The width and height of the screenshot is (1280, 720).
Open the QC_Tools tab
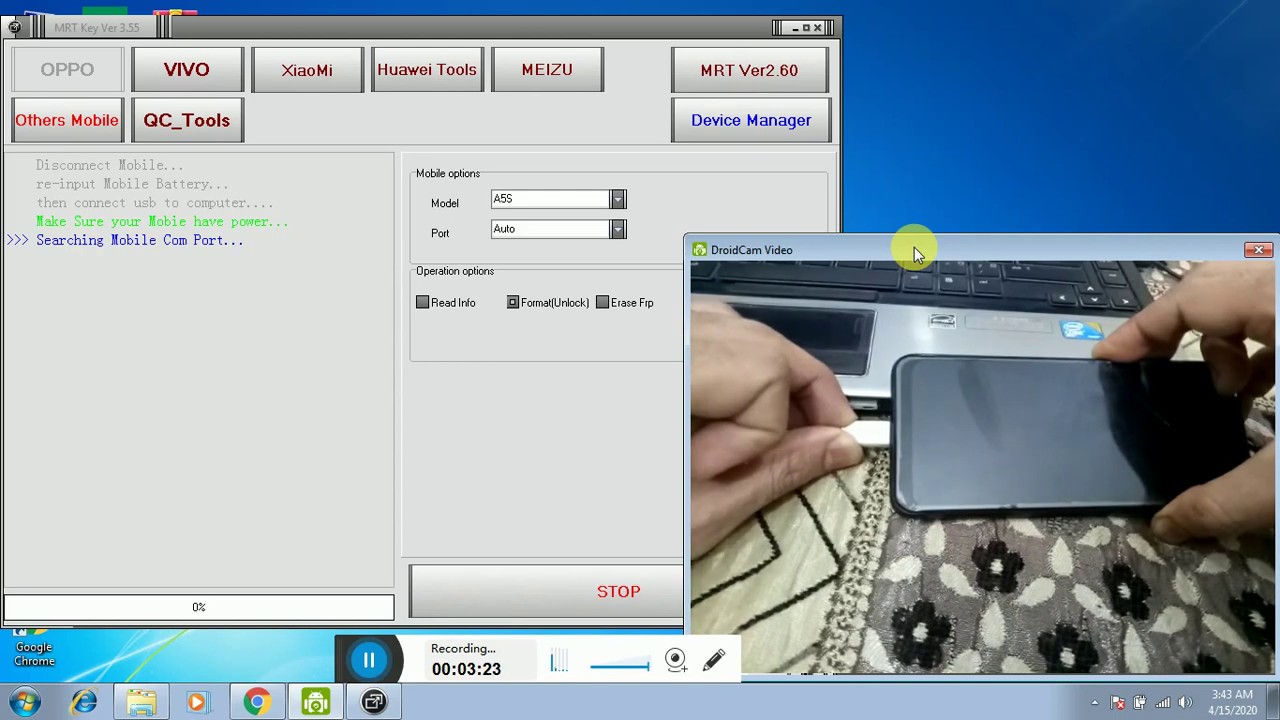(x=187, y=120)
